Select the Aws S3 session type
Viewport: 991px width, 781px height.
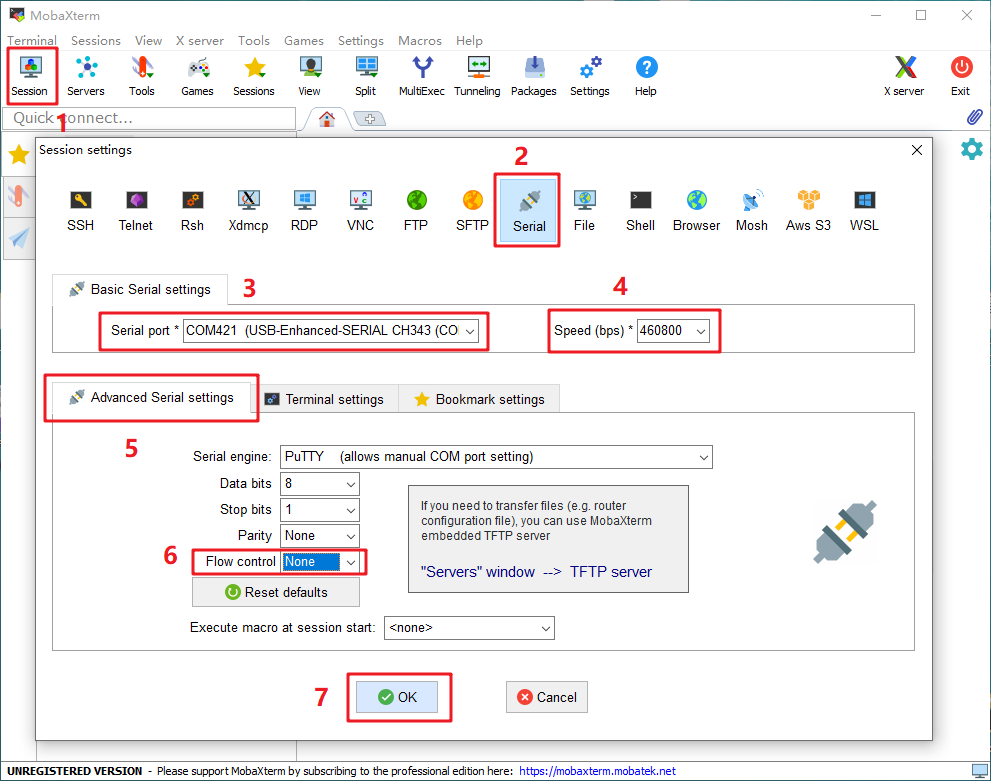point(808,209)
